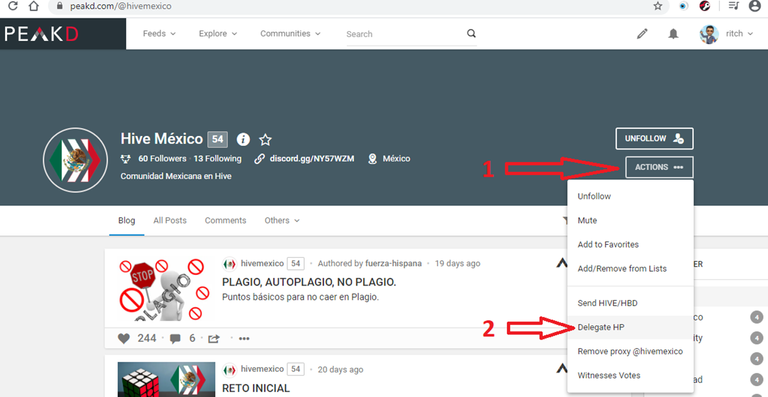Select Mute in actions menu

pos(630,220)
